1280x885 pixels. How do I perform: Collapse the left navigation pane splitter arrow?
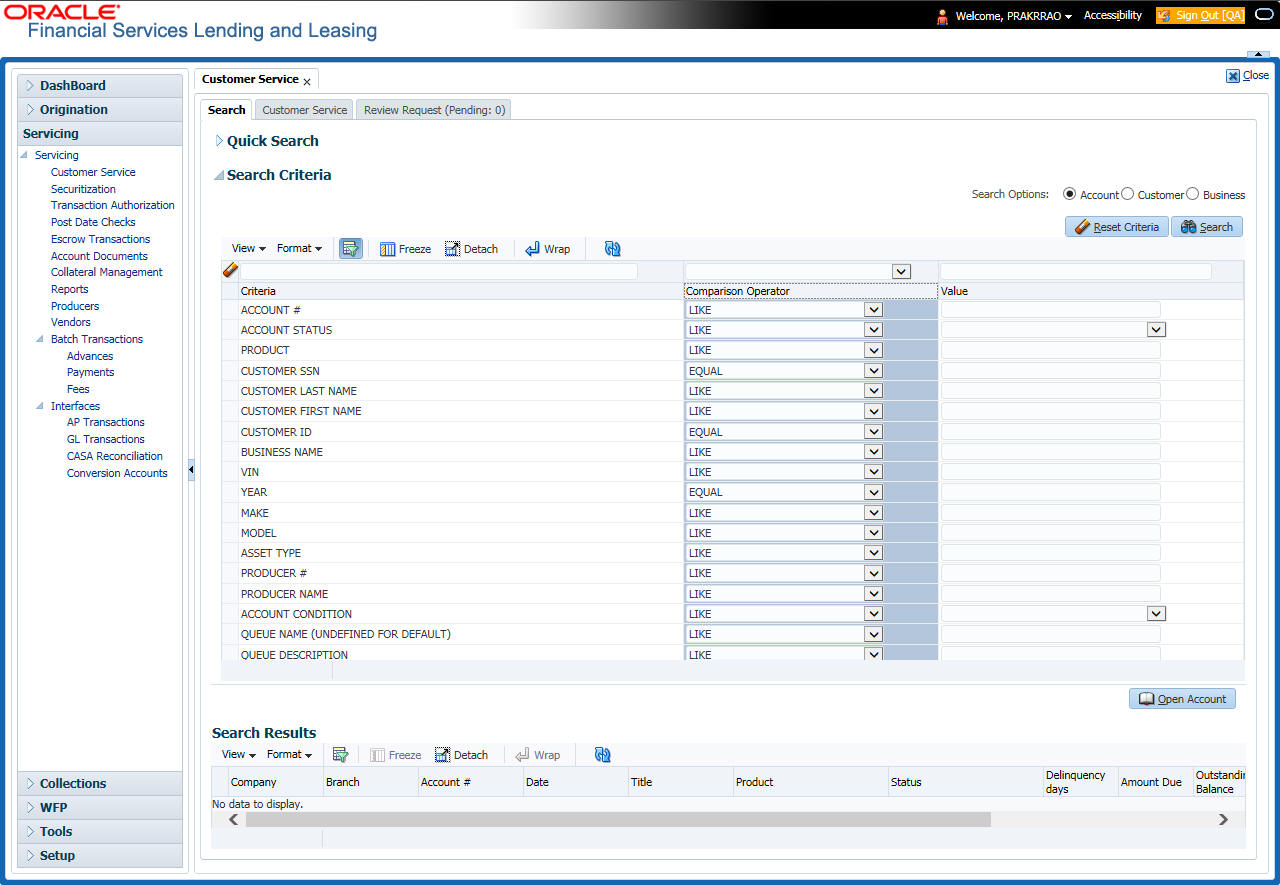pyautogui.click(x=190, y=470)
